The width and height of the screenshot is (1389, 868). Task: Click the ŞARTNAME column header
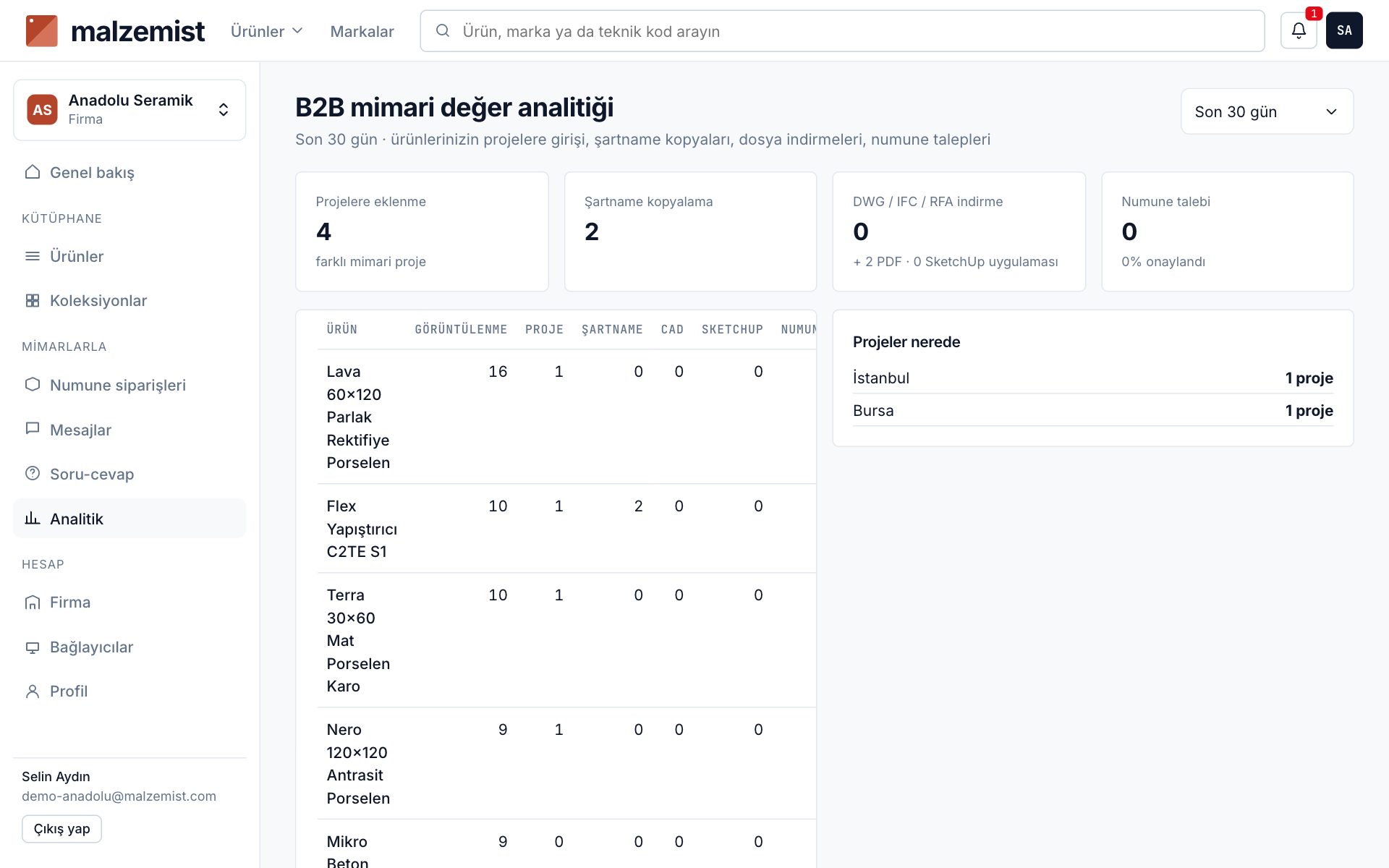coord(612,329)
